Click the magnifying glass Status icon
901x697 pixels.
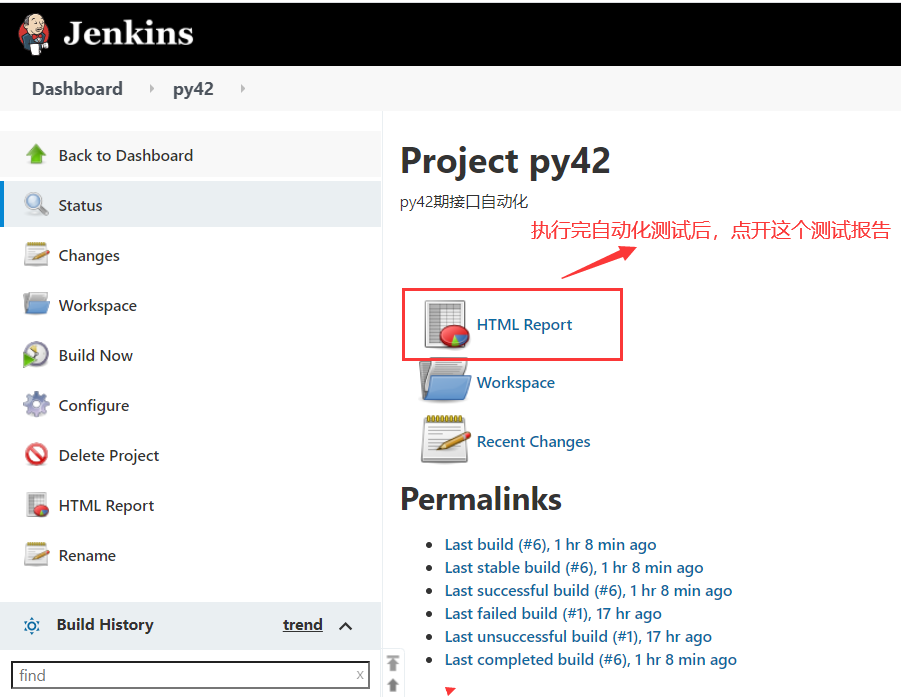(x=36, y=204)
